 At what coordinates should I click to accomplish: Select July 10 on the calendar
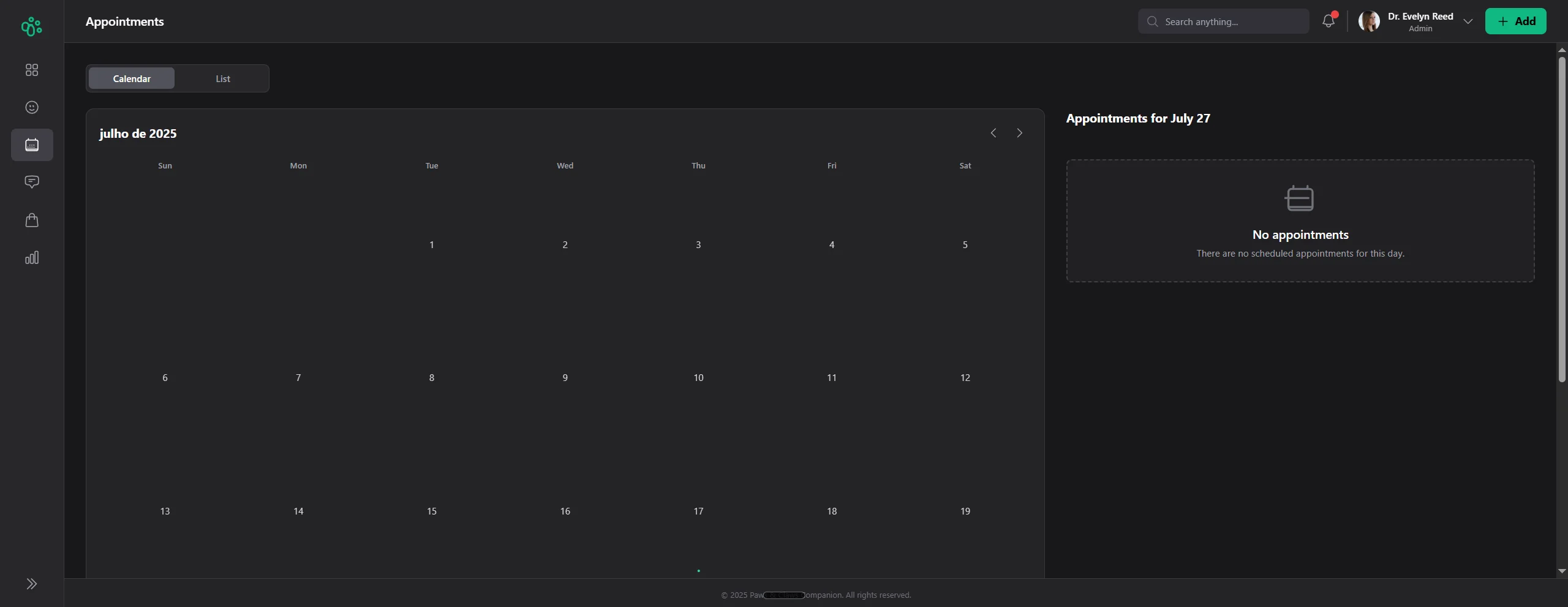tap(698, 378)
